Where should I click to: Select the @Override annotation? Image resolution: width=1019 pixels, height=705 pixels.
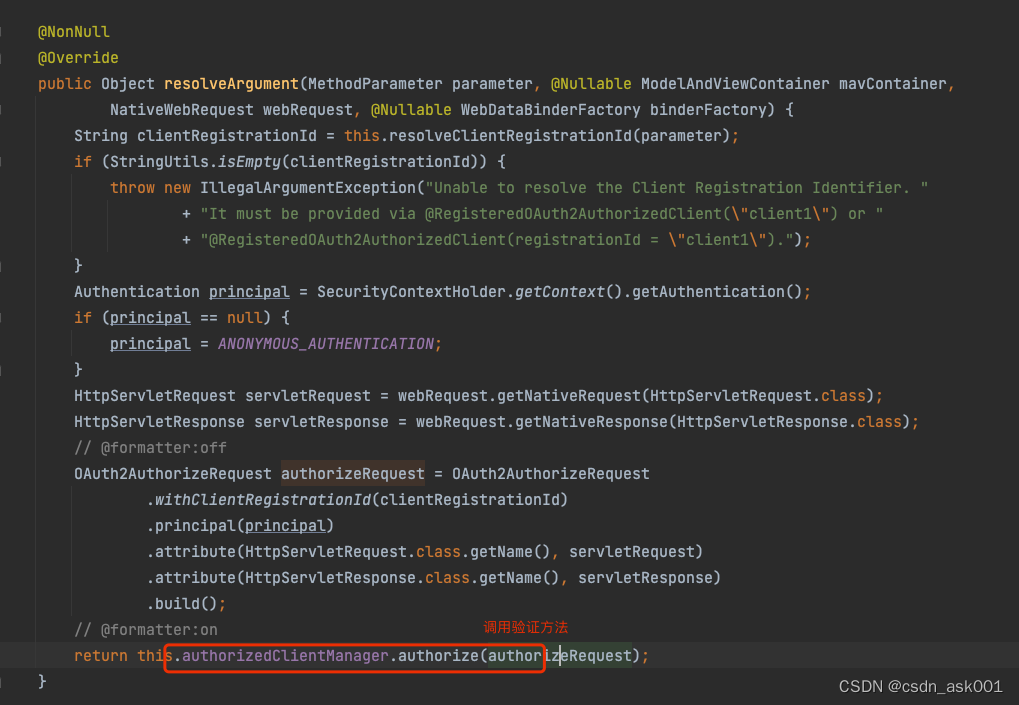click(x=78, y=57)
